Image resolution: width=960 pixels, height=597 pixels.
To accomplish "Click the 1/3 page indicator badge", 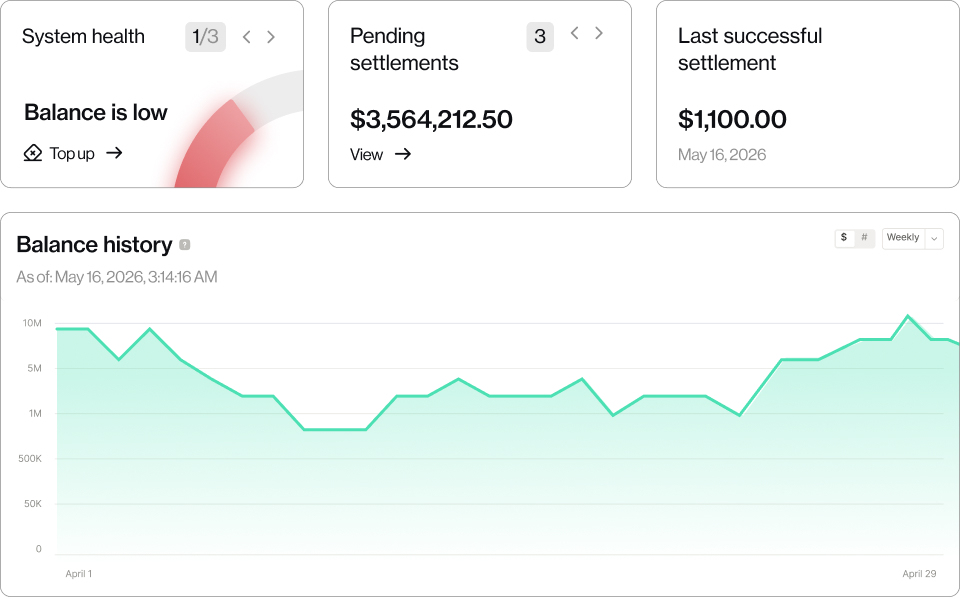I will click(206, 37).
